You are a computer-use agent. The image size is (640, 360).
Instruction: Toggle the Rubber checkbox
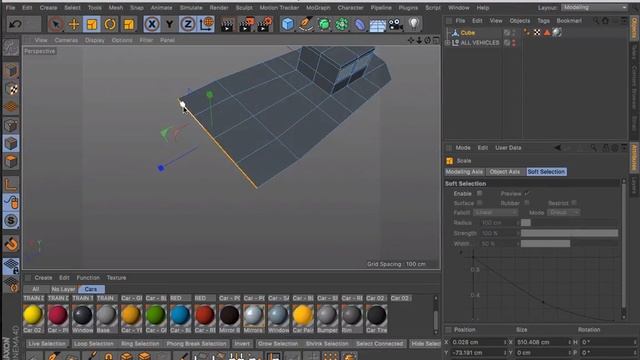tap(527, 203)
